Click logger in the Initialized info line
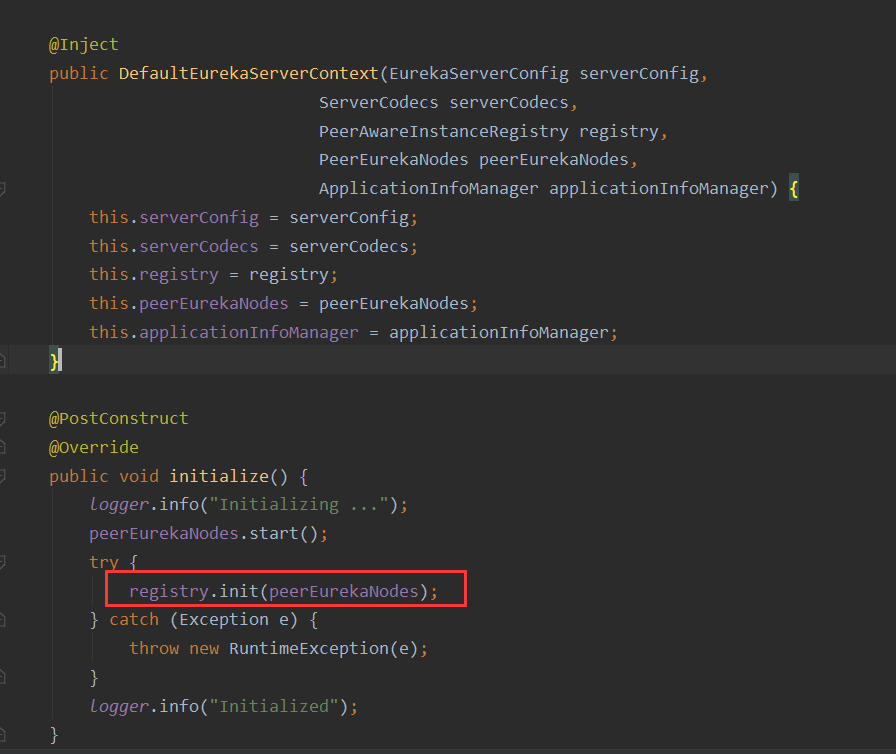Viewport: 896px width, 754px height. point(119,707)
